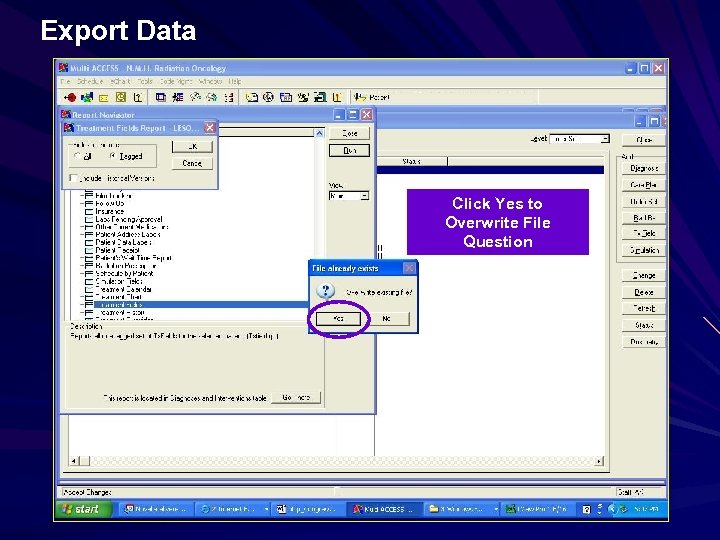
Task: Click the Windows start button
Action: (83, 509)
